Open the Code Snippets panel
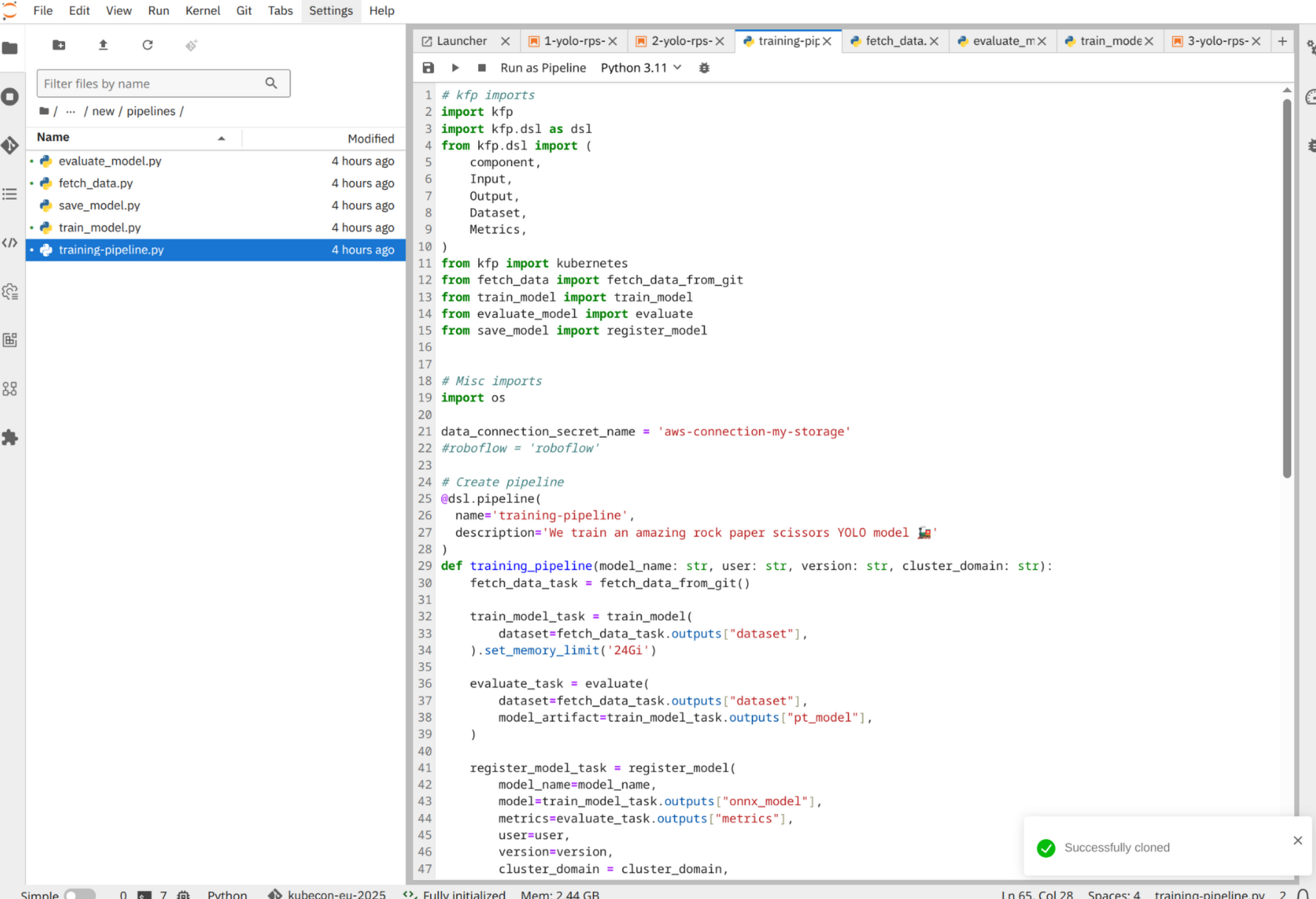This screenshot has height=899, width=1316. (x=10, y=242)
